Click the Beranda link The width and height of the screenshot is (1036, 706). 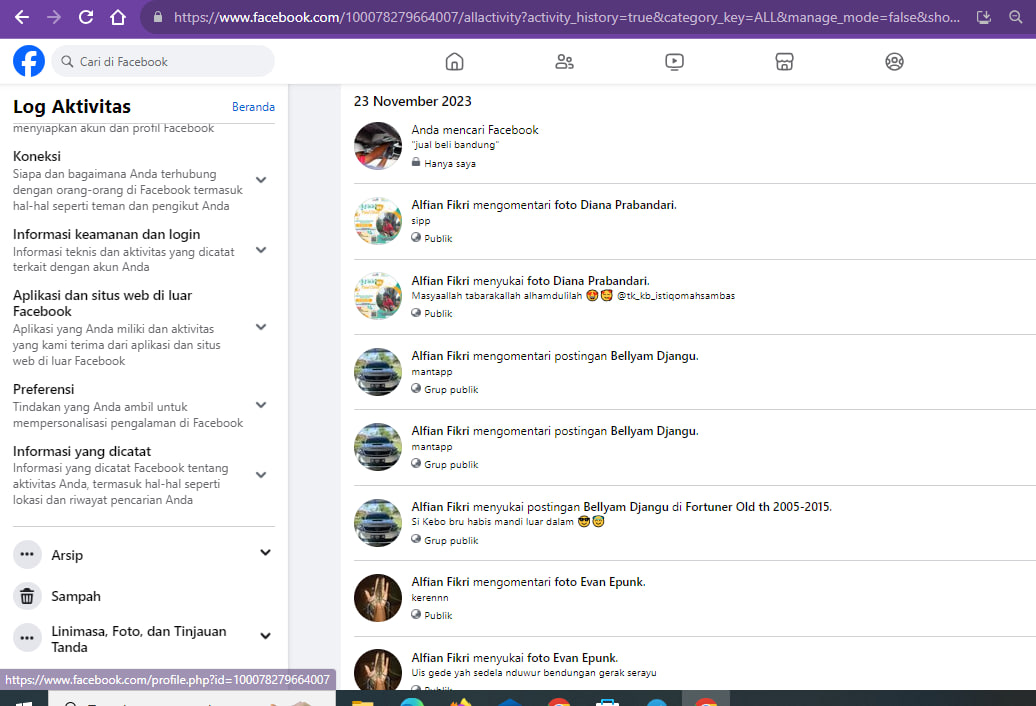(253, 107)
